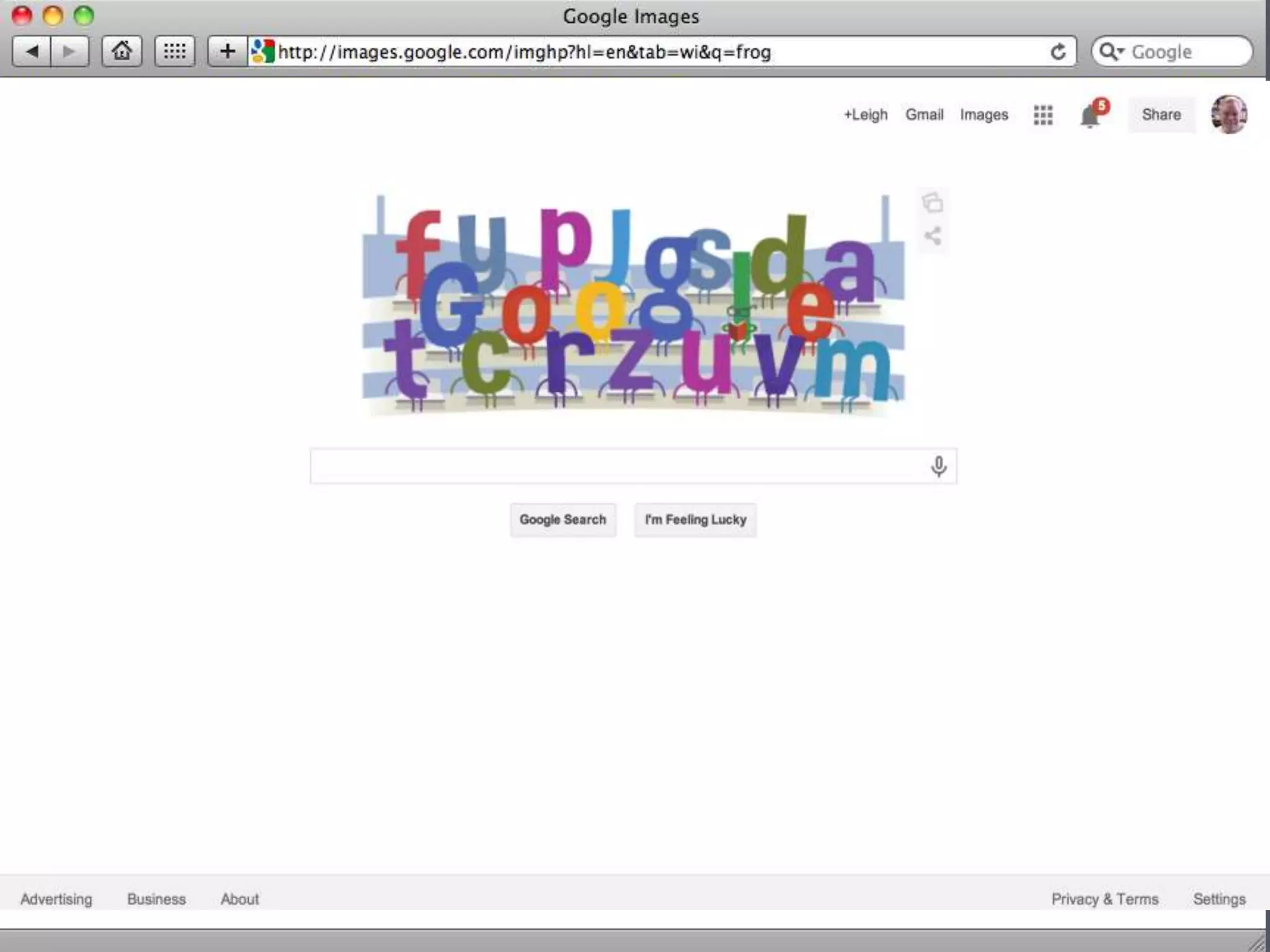1270x952 pixels.
Task: Click the voice search microphone icon
Action: pos(938,466)
